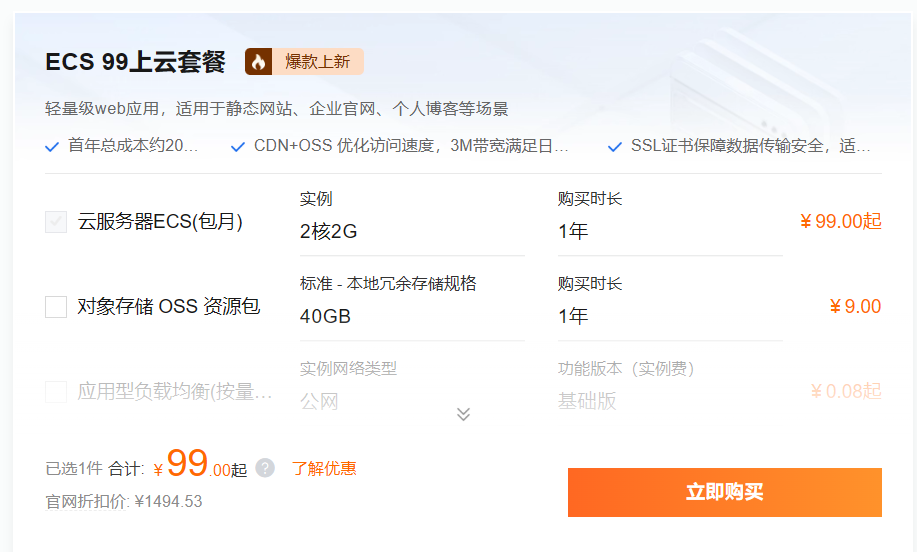This screenshot has width=917, height=552.
Task: Click the ¥99.00起 ECS price
Action: tap(840, 221)
